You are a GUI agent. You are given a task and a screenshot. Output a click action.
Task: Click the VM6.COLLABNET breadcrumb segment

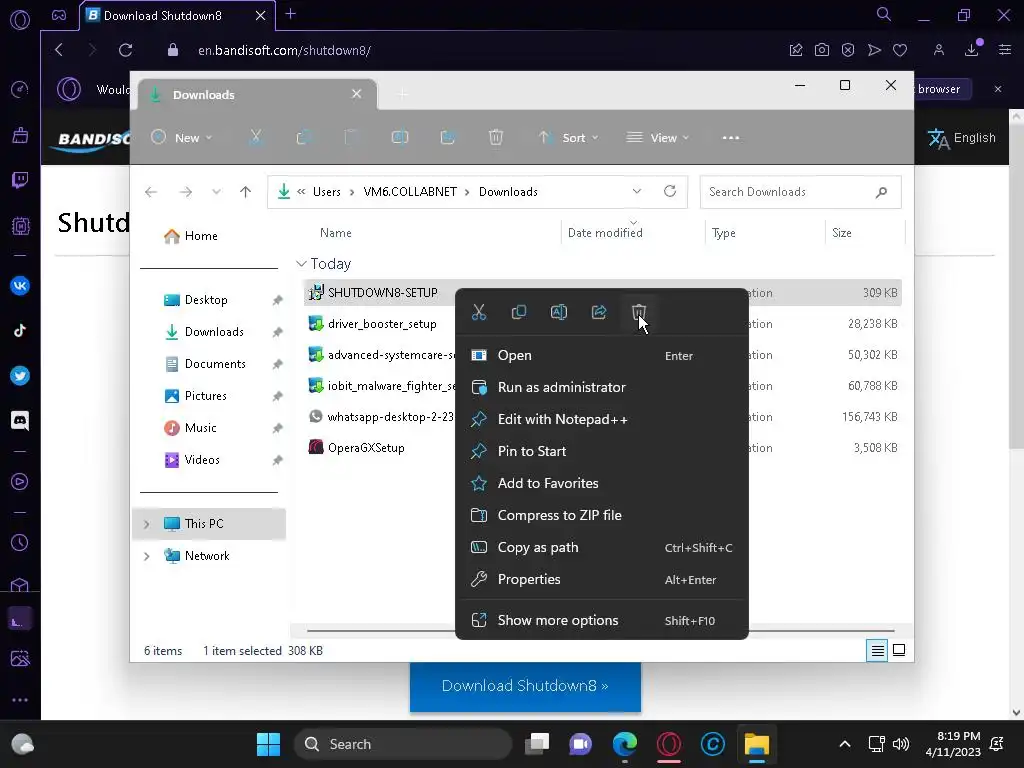[410, 192]
